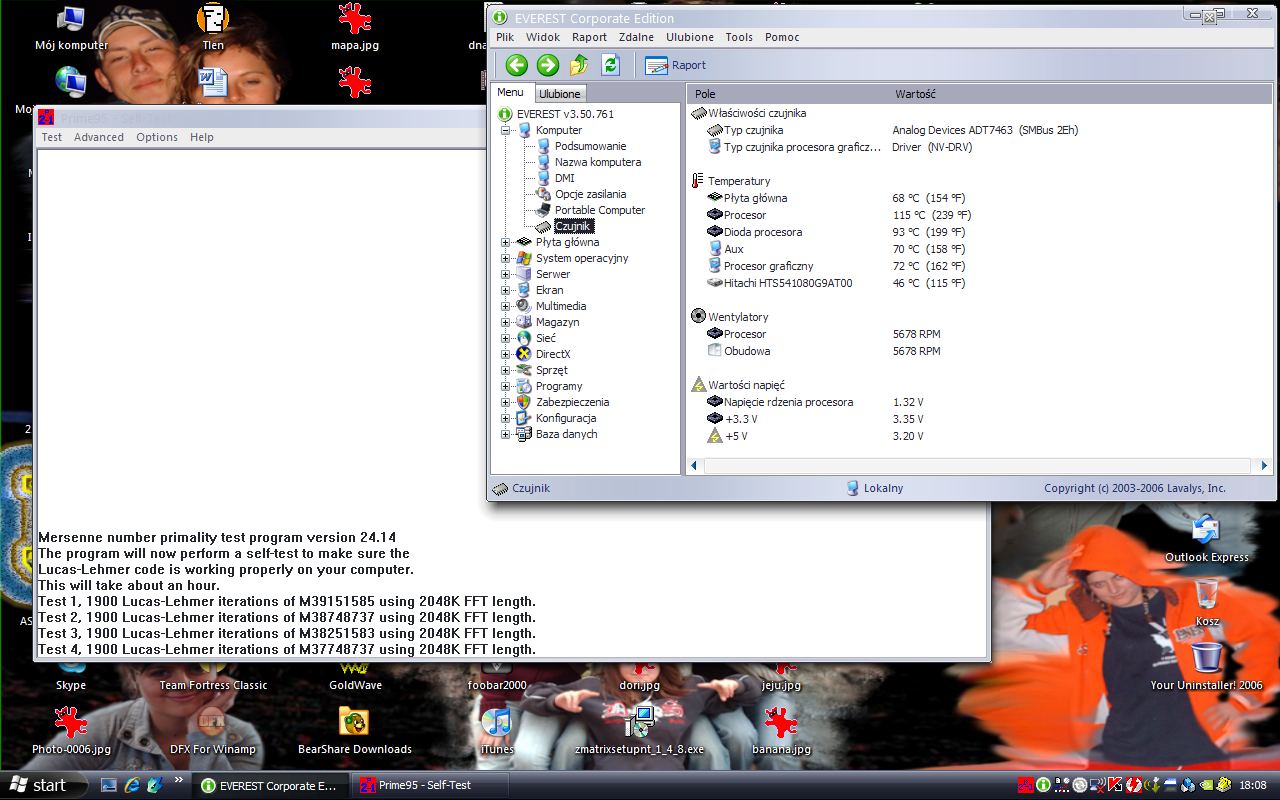Open the Outlook Express desktop icon
1280x800 pixels.
pyautogui.click(x=1207, y=539)
